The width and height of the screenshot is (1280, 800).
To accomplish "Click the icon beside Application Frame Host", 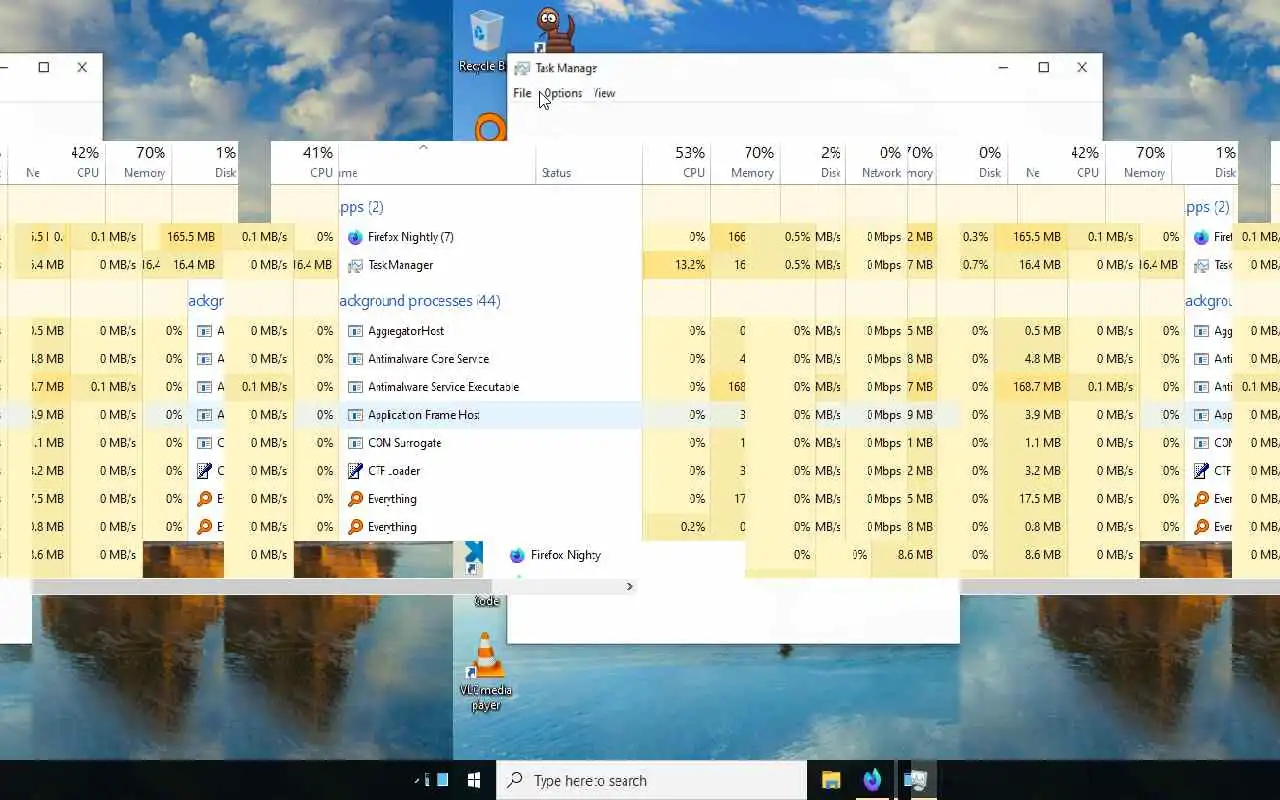I will click(355, 415).
